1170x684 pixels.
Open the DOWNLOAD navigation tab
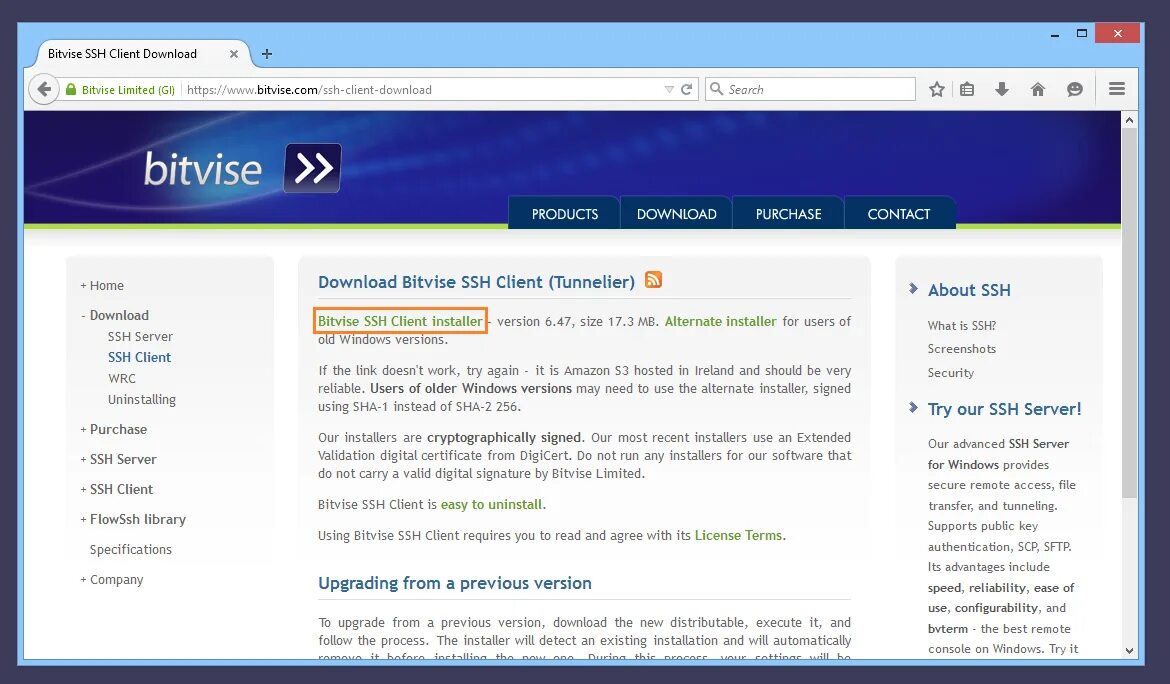tap(676, 213)
